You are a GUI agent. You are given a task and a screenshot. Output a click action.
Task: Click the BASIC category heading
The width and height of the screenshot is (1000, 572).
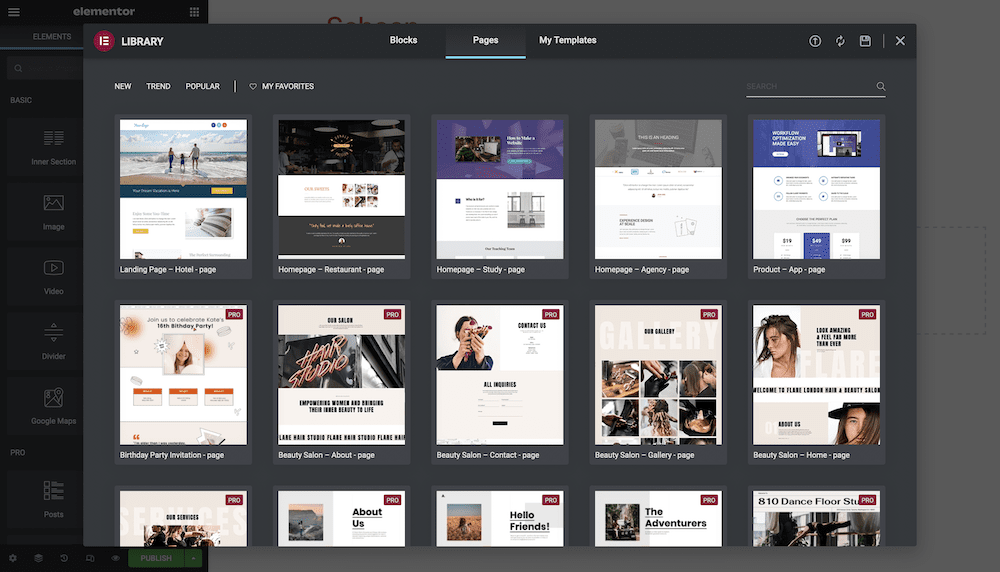coord(21,100)
